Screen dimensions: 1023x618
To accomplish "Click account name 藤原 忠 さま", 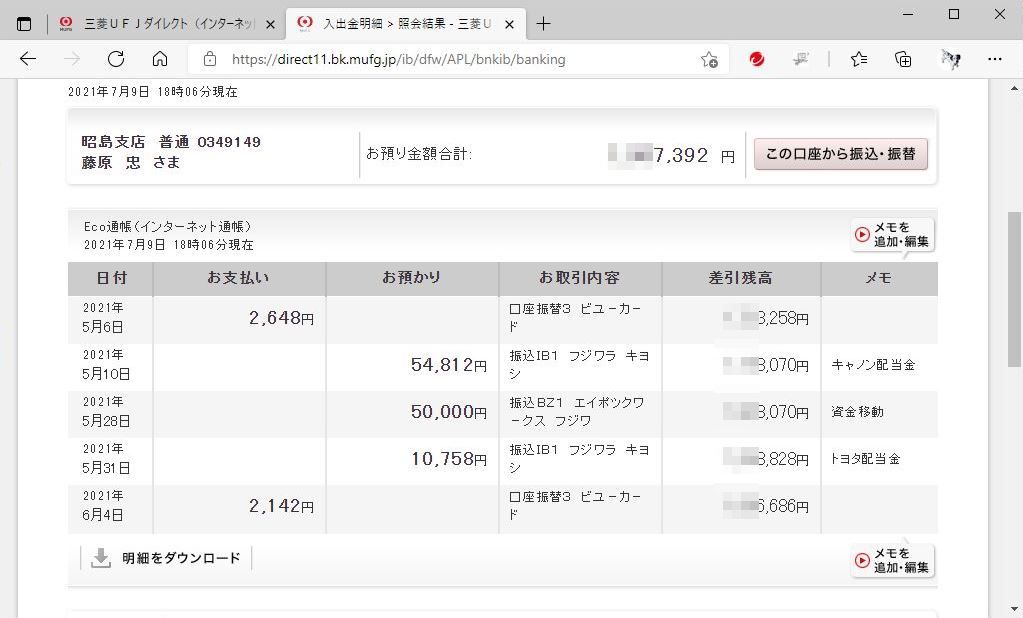I will point(130,163).
